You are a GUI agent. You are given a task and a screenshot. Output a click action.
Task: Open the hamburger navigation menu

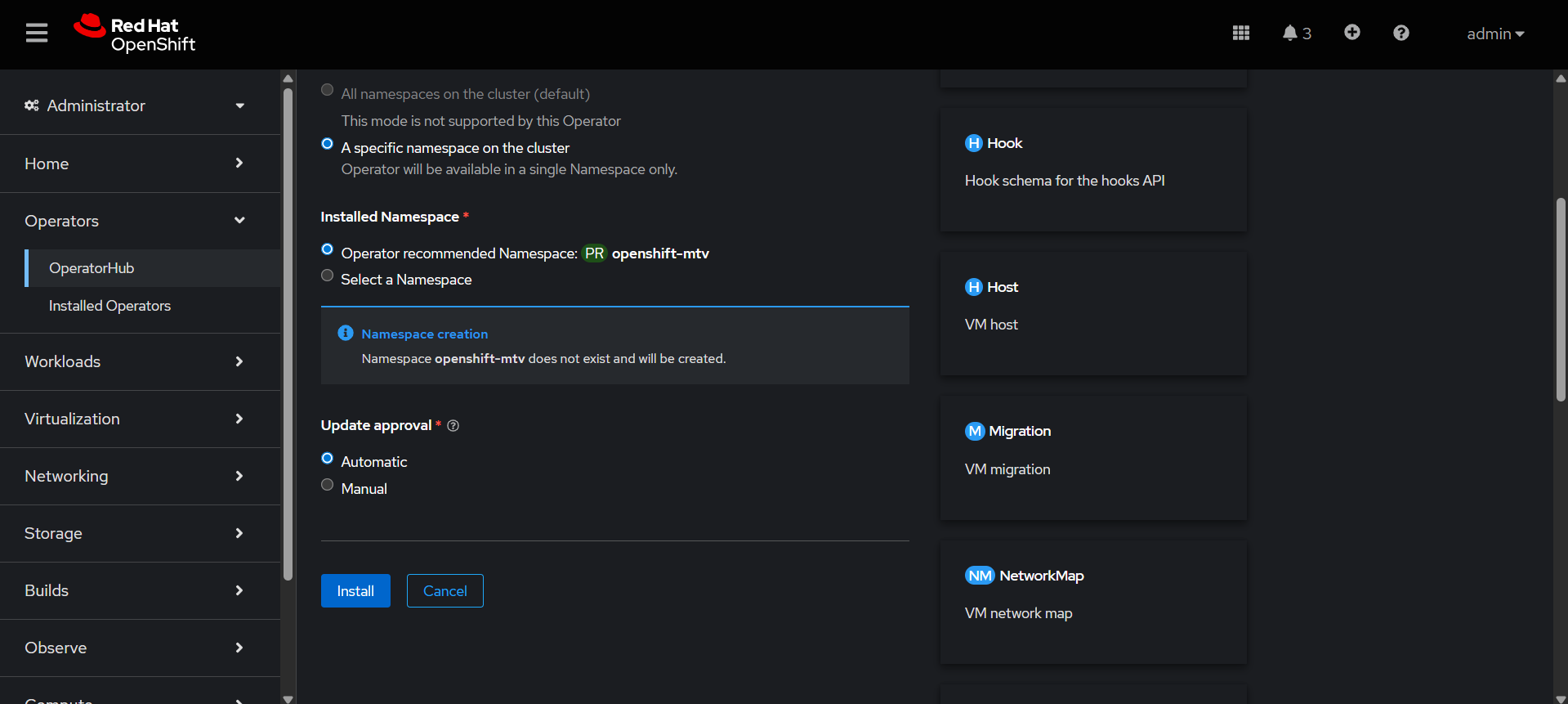coord(37,34)
